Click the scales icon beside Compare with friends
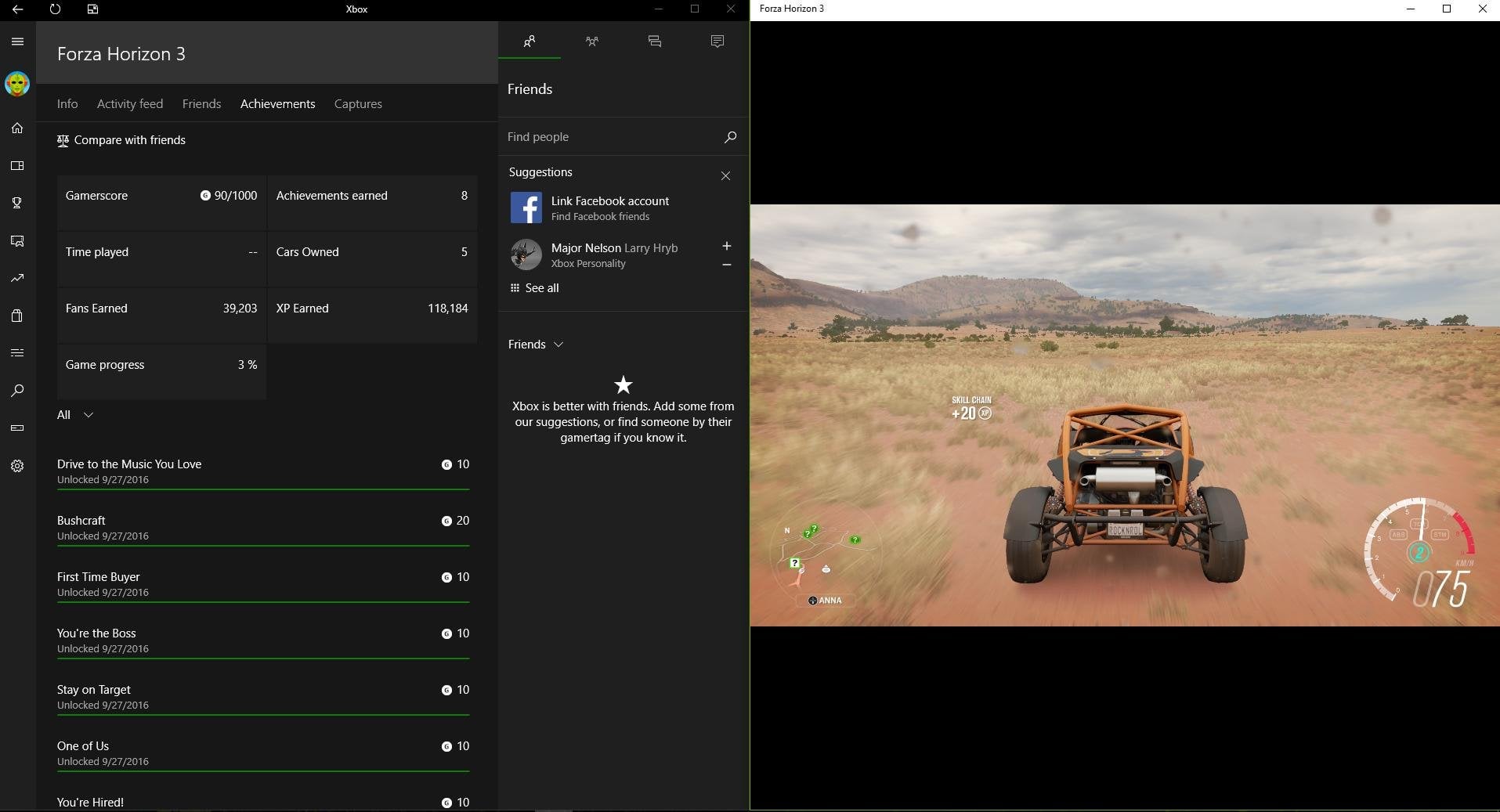 [63, 140]
